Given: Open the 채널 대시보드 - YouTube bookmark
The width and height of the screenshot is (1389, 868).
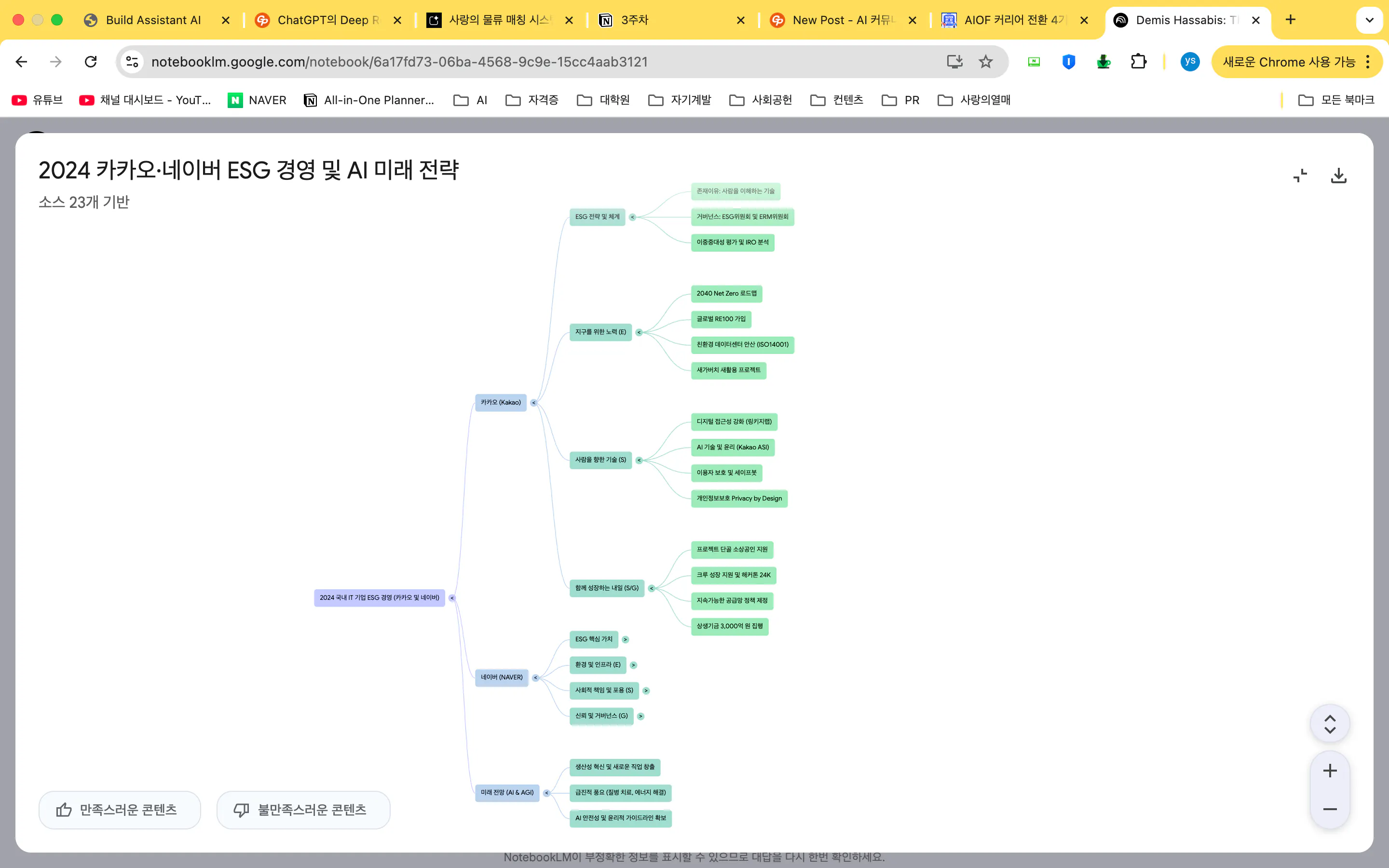Looking at the screenshot, I should tap(145, 100).
